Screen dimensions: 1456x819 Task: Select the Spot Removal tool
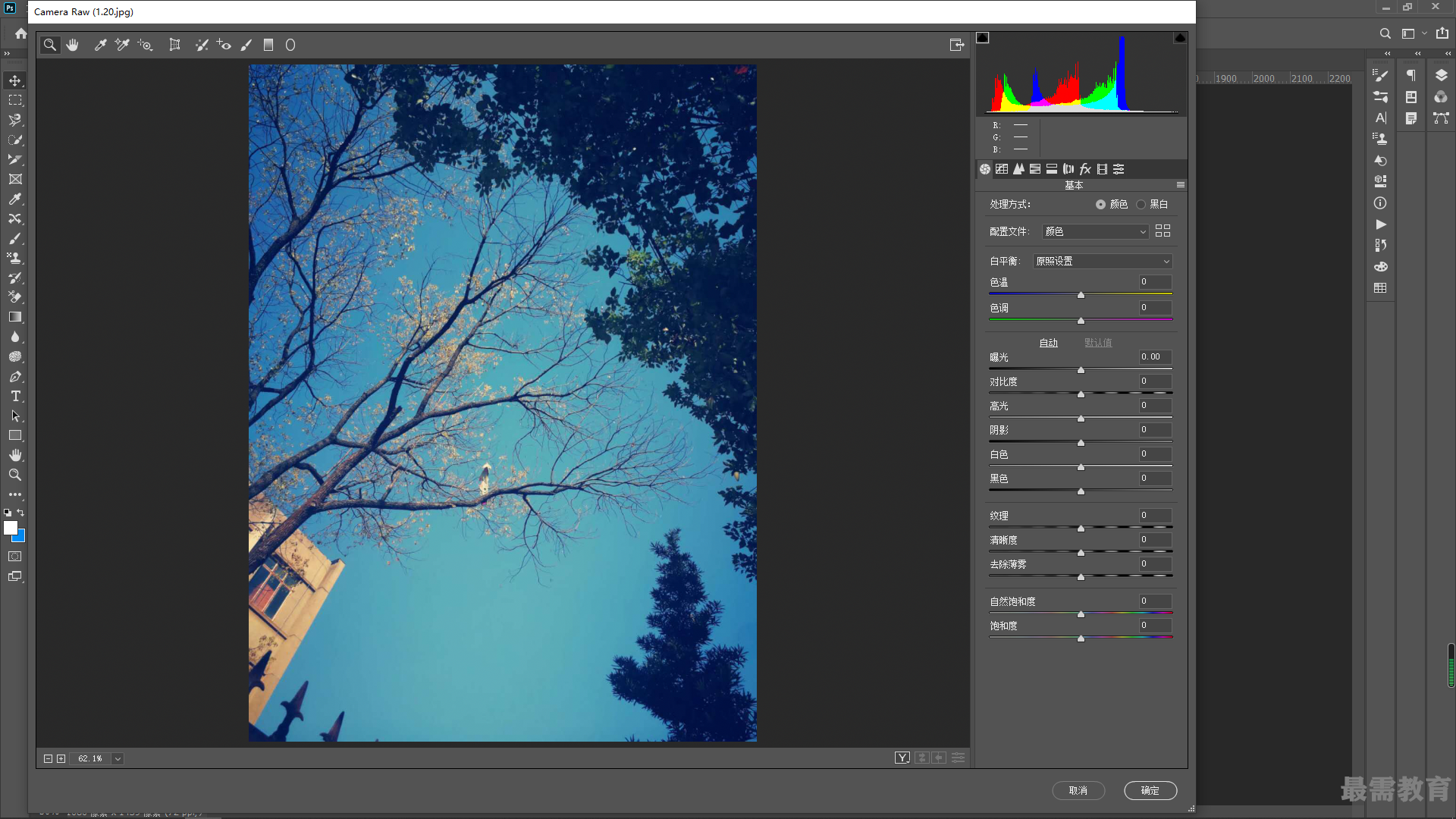(x=202, y=45)
